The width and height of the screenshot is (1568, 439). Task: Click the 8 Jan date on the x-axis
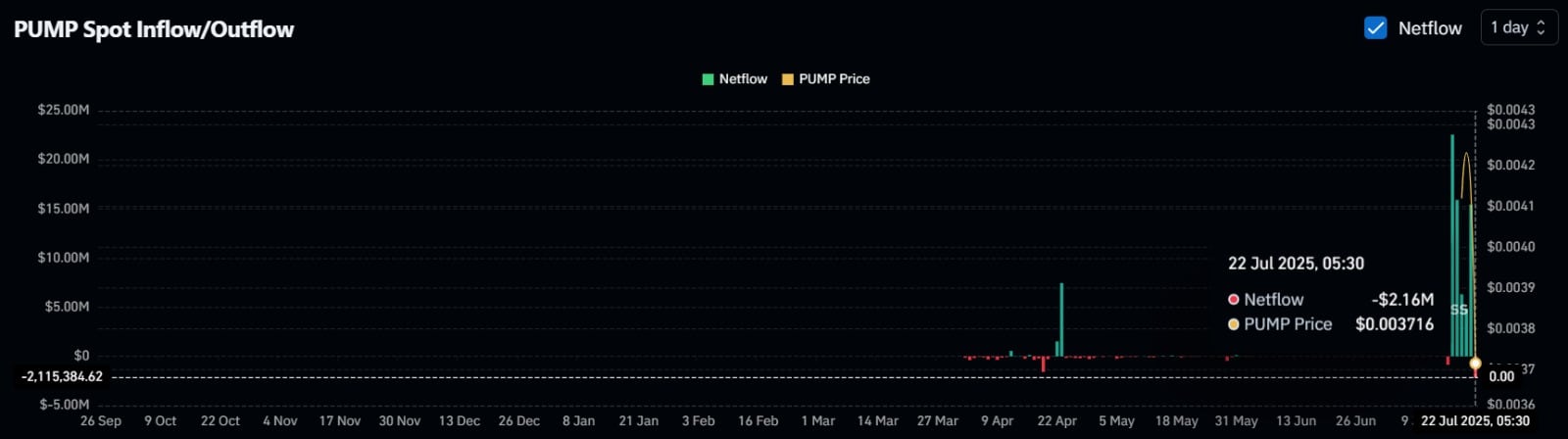(578, 421)
